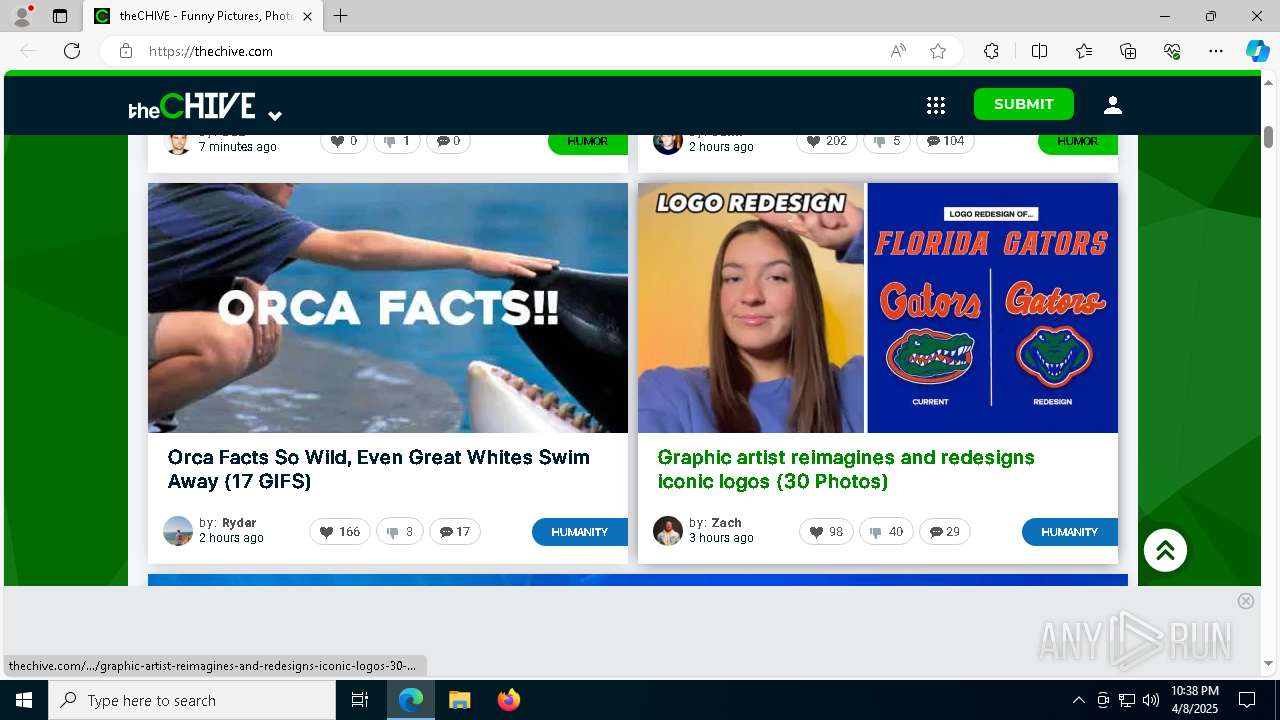Dislike the Graphic artist logos post (40)
Viewport: 1280px width, 720px height.
pyautogui.click(x=886, y=532)
